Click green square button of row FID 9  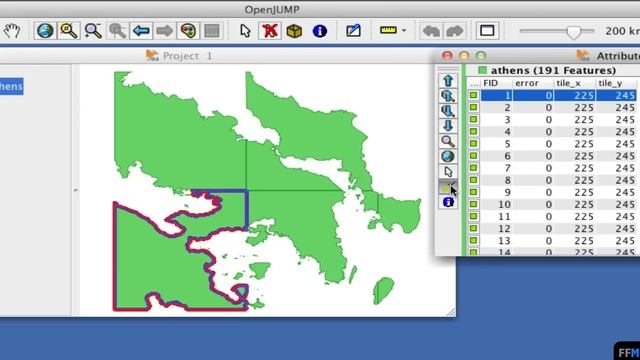[473, 192]
